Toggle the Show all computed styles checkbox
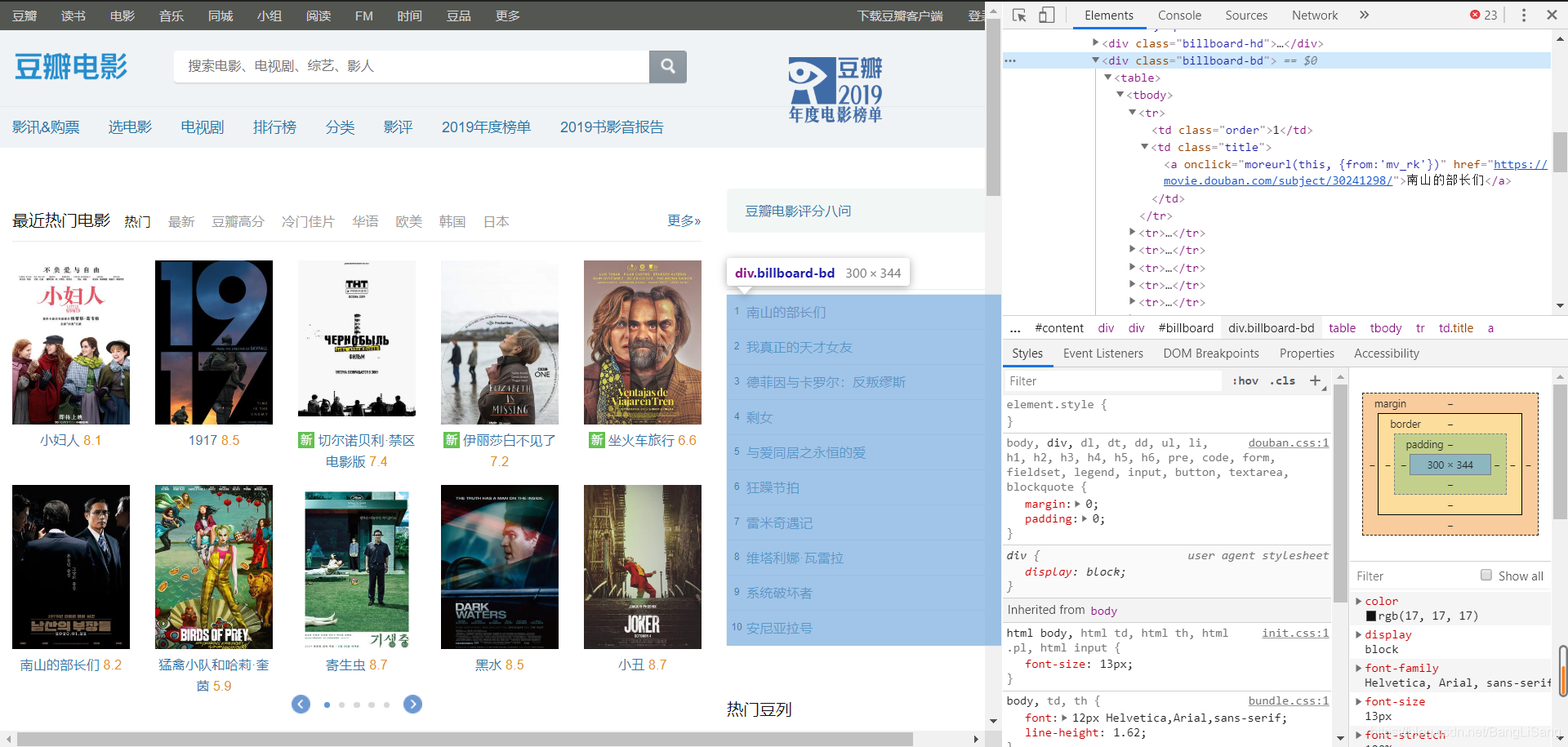 (1486, 575)
